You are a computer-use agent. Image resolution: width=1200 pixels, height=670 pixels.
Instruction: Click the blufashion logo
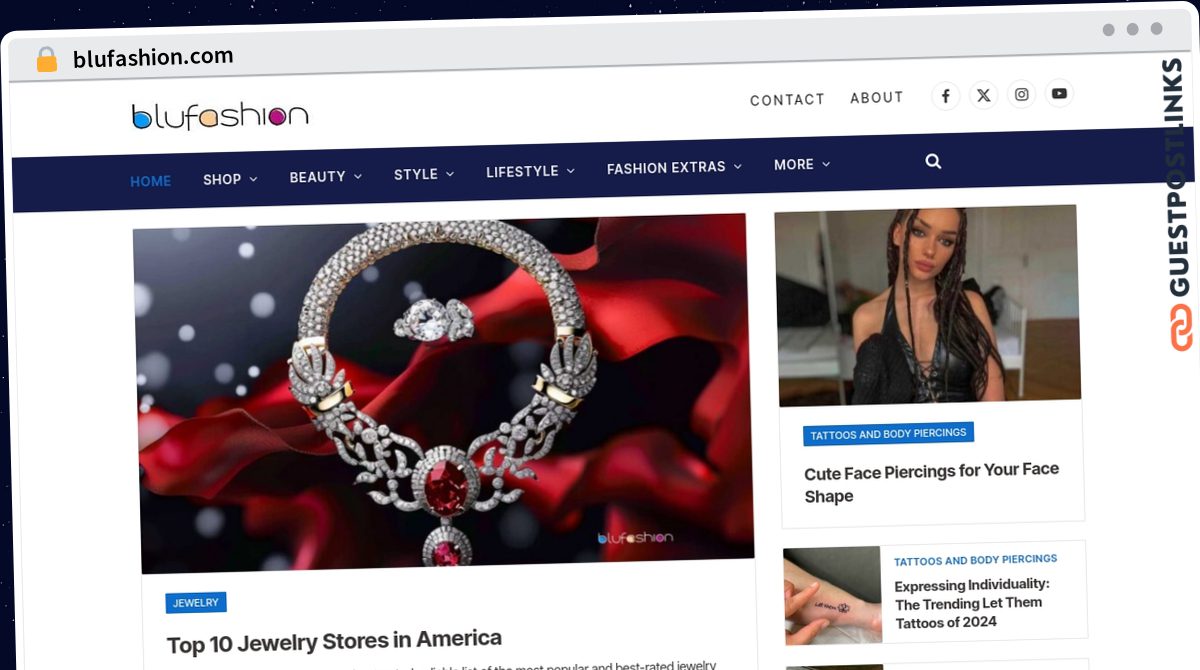tap(220, 116)
